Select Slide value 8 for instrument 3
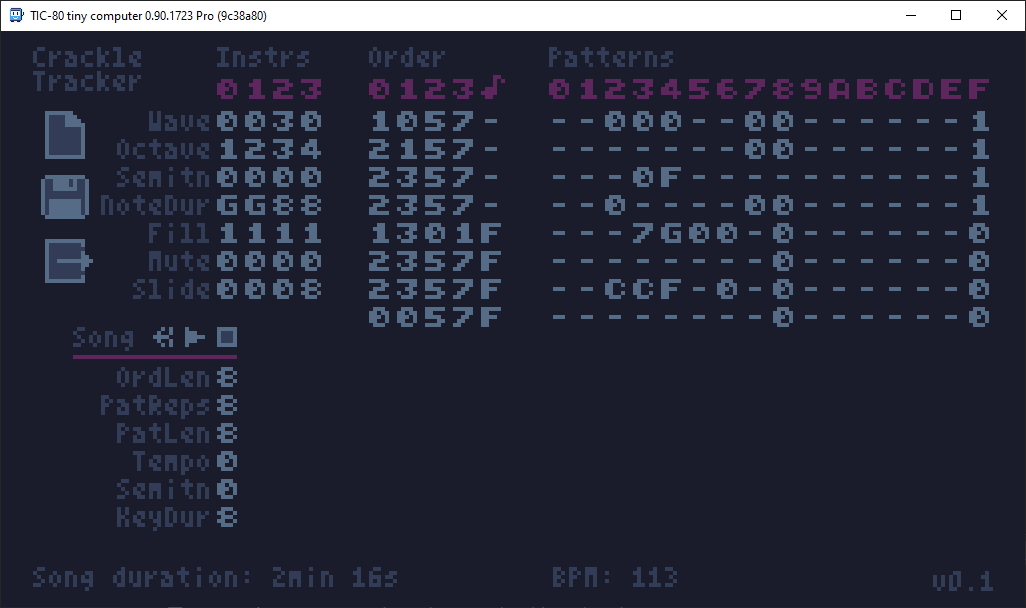Viewport: 1026px width, 608px height. pyautogui.click(x=311, y=289)
